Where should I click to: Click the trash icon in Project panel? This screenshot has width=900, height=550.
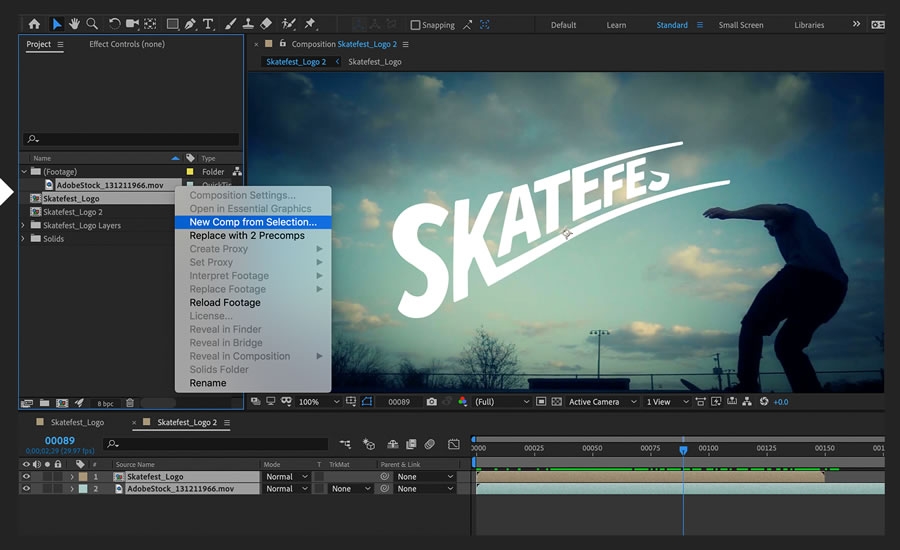tap(129, 403)
